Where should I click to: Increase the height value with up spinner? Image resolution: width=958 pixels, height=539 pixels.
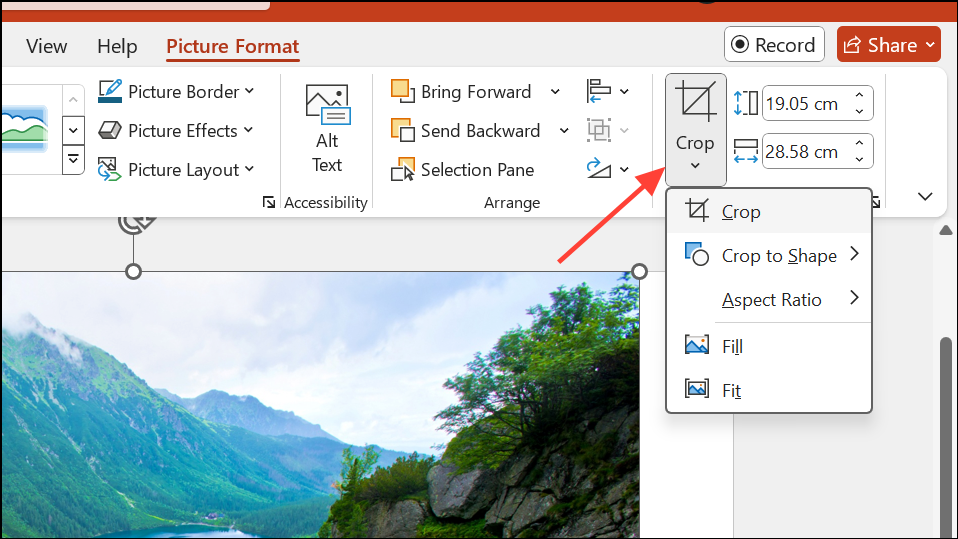[x=860, y=95]
